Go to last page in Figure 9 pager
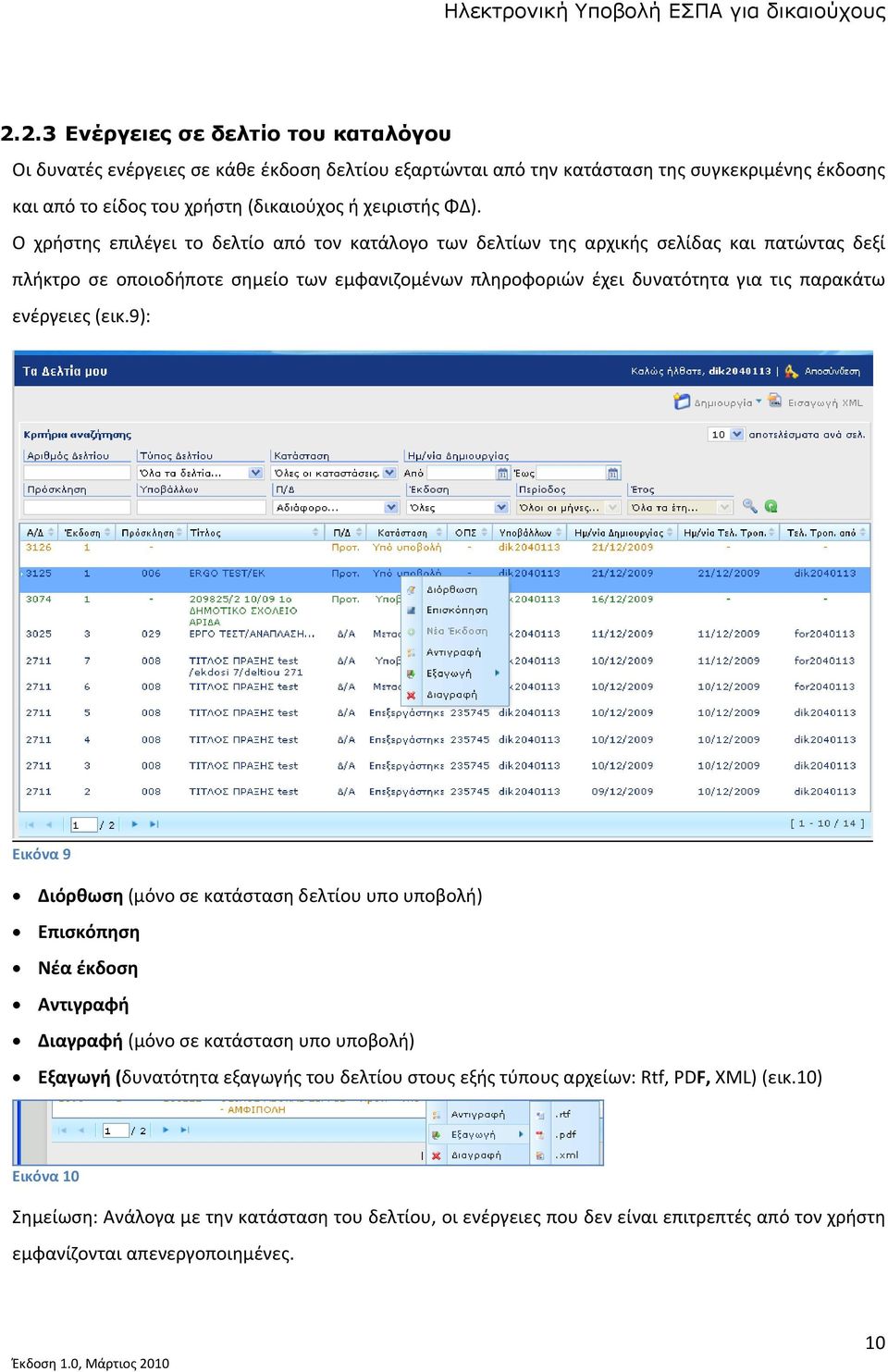This screenshot has width=888, height=1372. (x=154, y=823)
